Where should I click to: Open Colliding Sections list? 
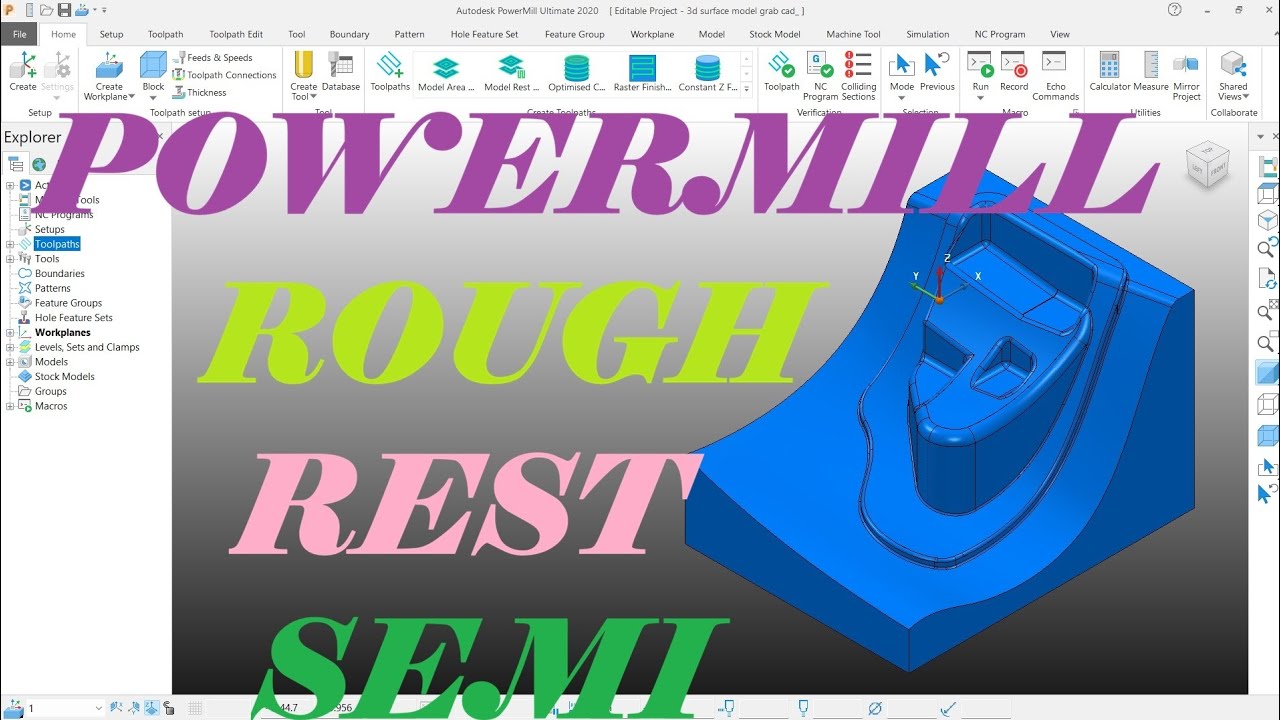click(858, 76)
